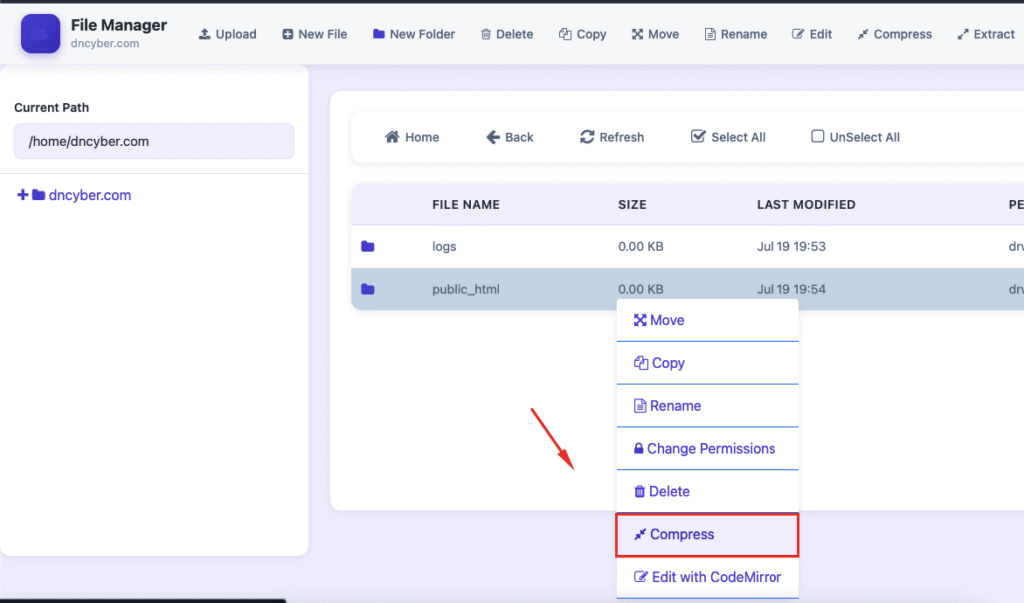Select the logs file name
This screenshot has width=1024, height=603.
tap(444, 246)
